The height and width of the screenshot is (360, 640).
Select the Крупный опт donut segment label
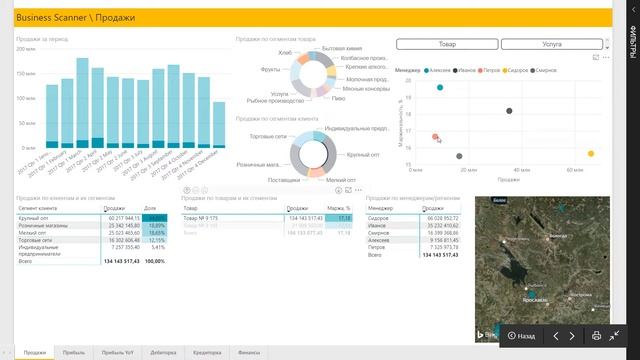click(x=363, y=155)
